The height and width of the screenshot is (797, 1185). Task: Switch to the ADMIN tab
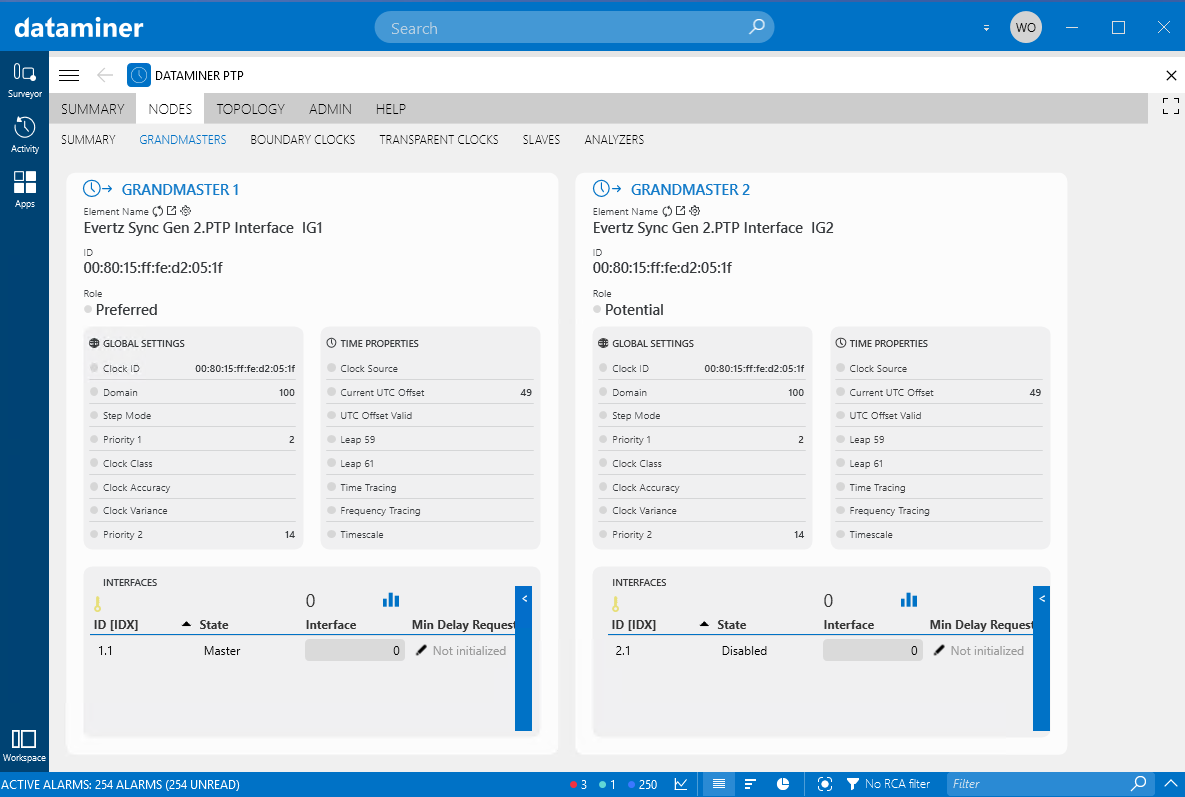coord(330,109)
